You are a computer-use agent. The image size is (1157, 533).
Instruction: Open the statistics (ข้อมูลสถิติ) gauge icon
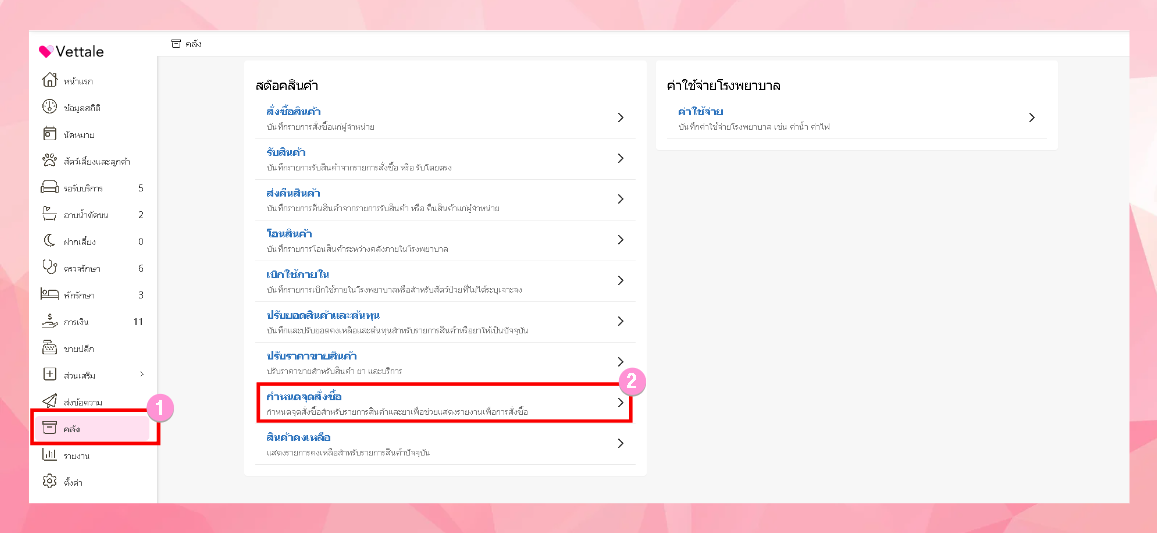49,107
